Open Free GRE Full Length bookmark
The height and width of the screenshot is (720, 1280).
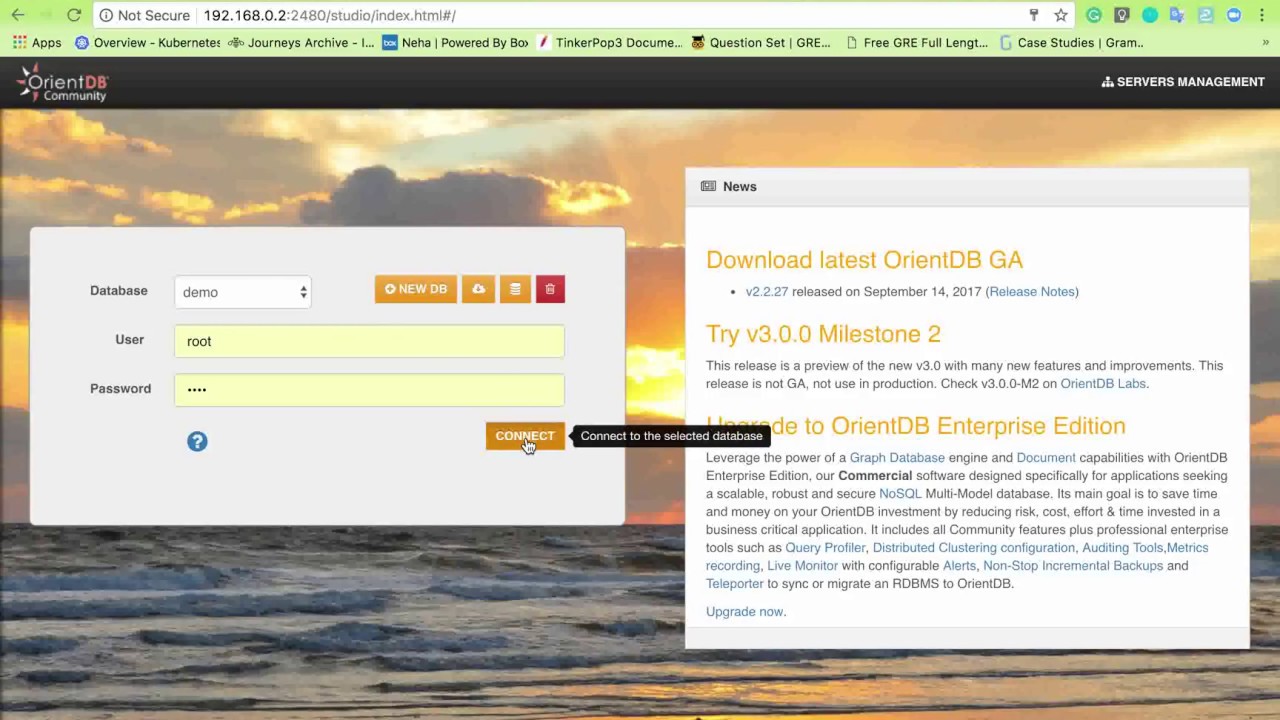point(917,43)
